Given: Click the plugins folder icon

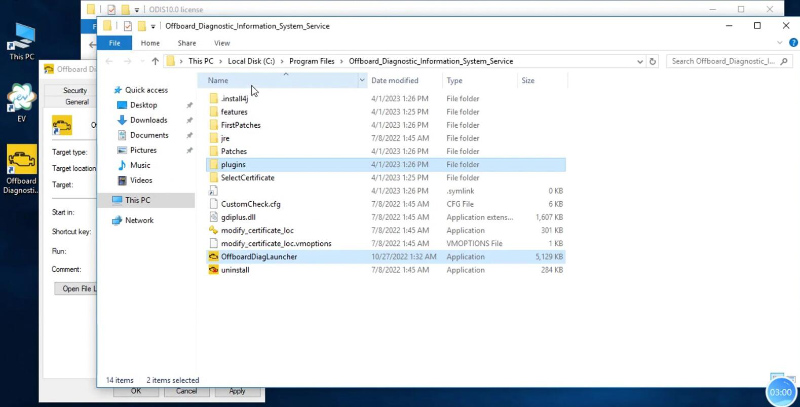Looking at the screenshot, I should tap(214, 165).
